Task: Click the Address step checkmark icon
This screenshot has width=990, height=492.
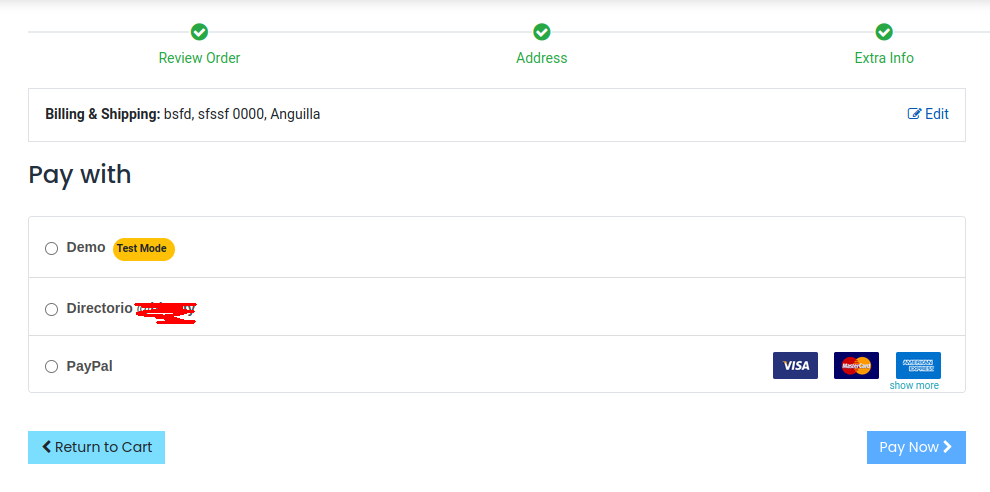Action: coord(542,32)
